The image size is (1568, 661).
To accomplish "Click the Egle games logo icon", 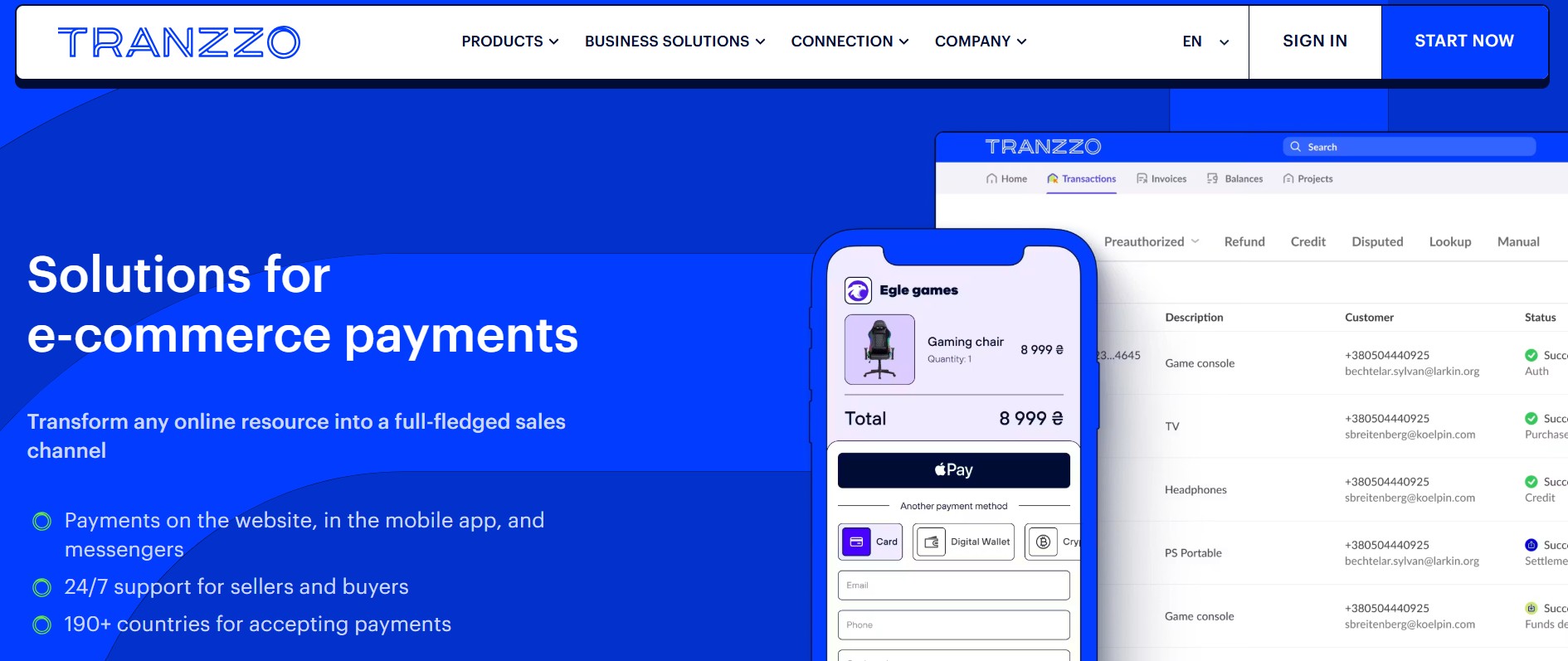I will click(x=858, y=290).
